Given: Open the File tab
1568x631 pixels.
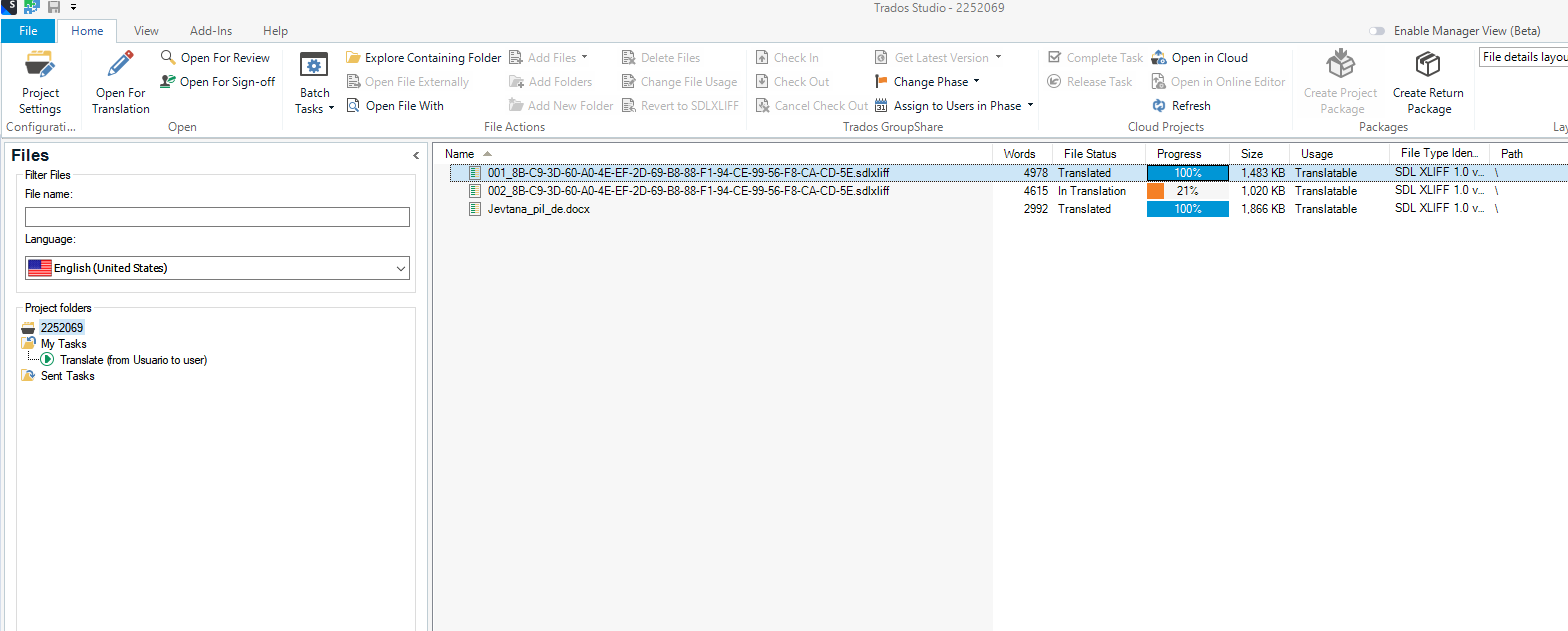Looking at the screenshot, I should pos(28,31).
